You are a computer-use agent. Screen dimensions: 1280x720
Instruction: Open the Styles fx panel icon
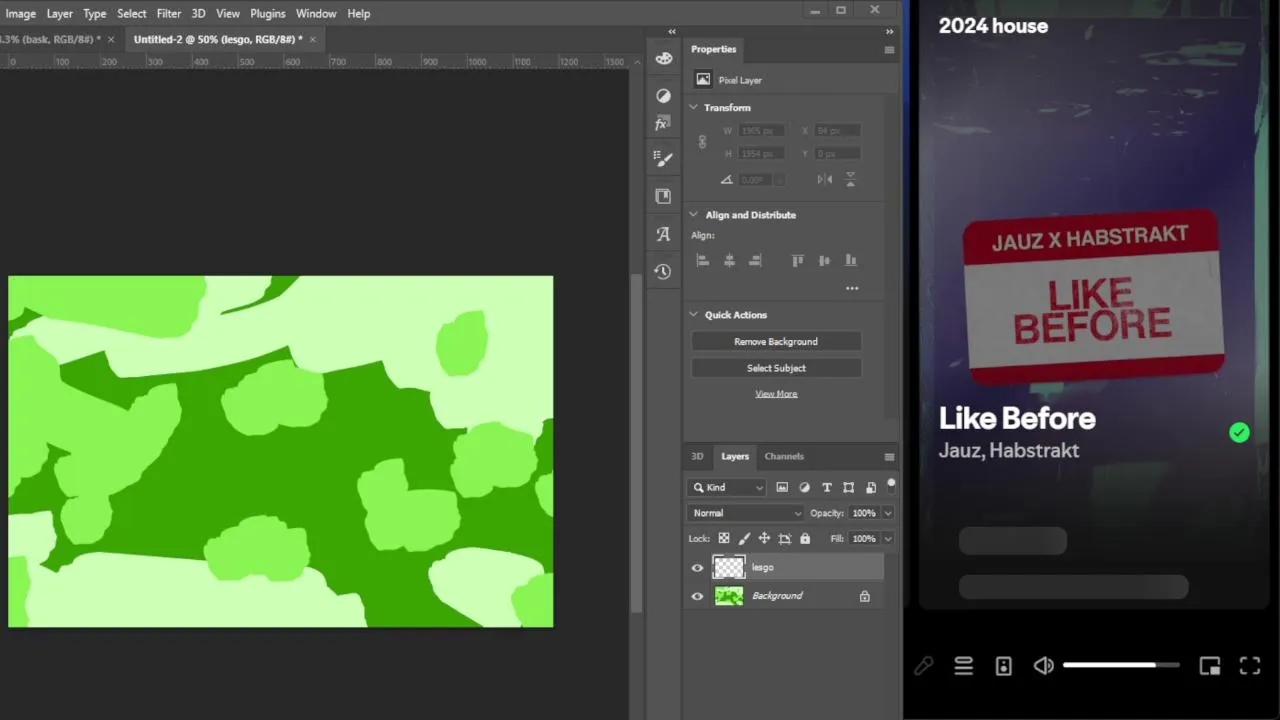(662, 123)
